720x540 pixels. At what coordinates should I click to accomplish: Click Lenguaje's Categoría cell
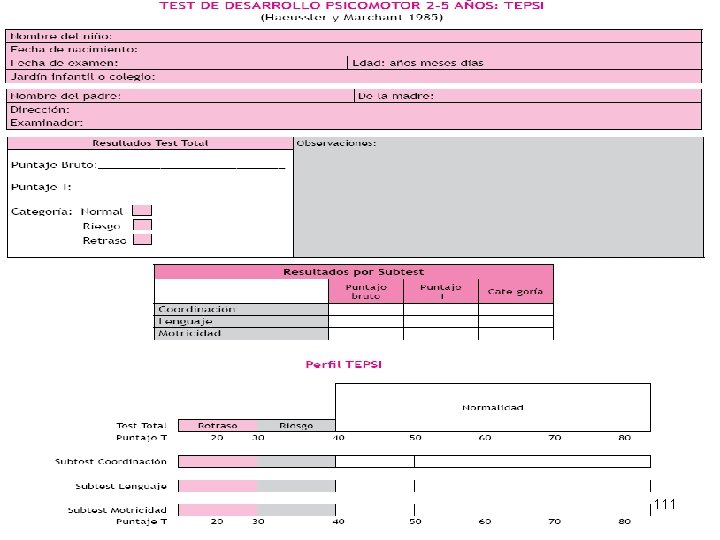516,321
